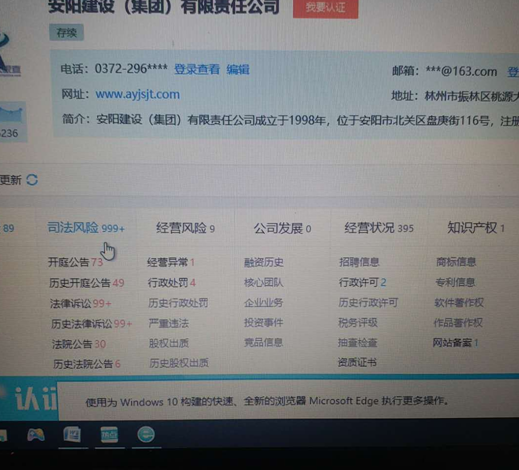This screenshot has height=470, width=519.
Task: Open 法律诉讼 99+ entry
Action: click(x=81, y=303)
